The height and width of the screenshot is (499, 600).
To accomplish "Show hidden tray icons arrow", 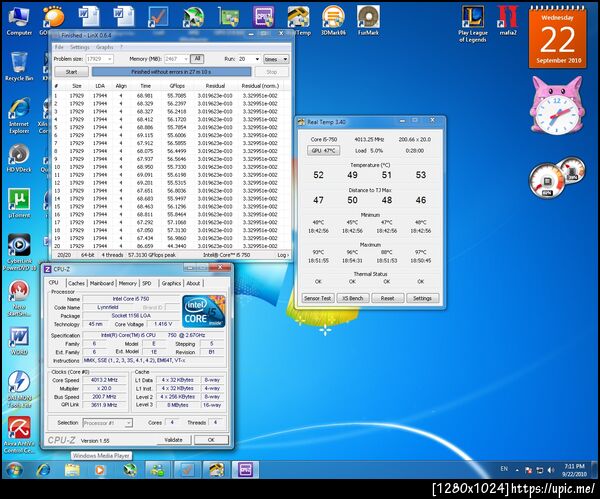I will 517,470.
